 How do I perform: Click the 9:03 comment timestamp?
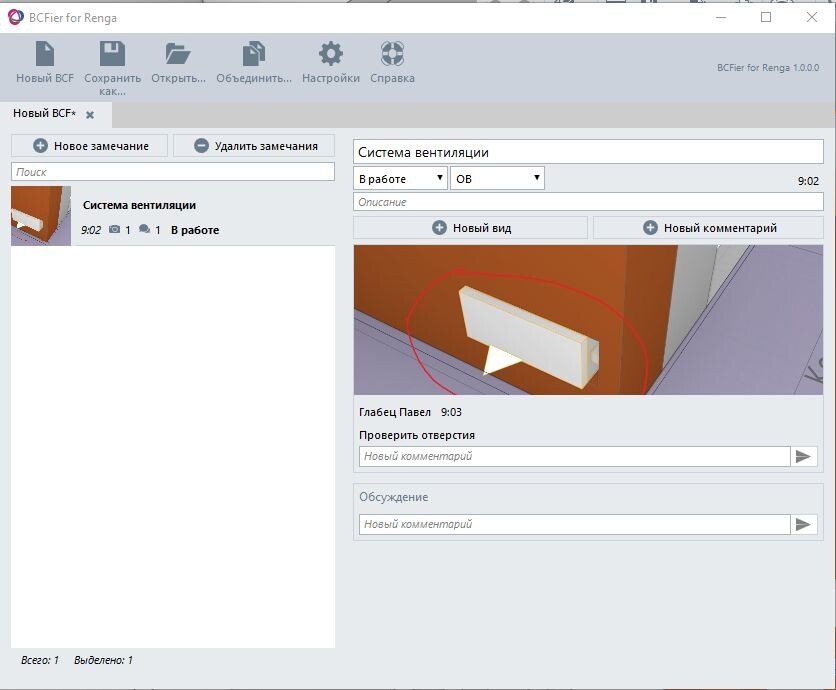coord(451,412)
